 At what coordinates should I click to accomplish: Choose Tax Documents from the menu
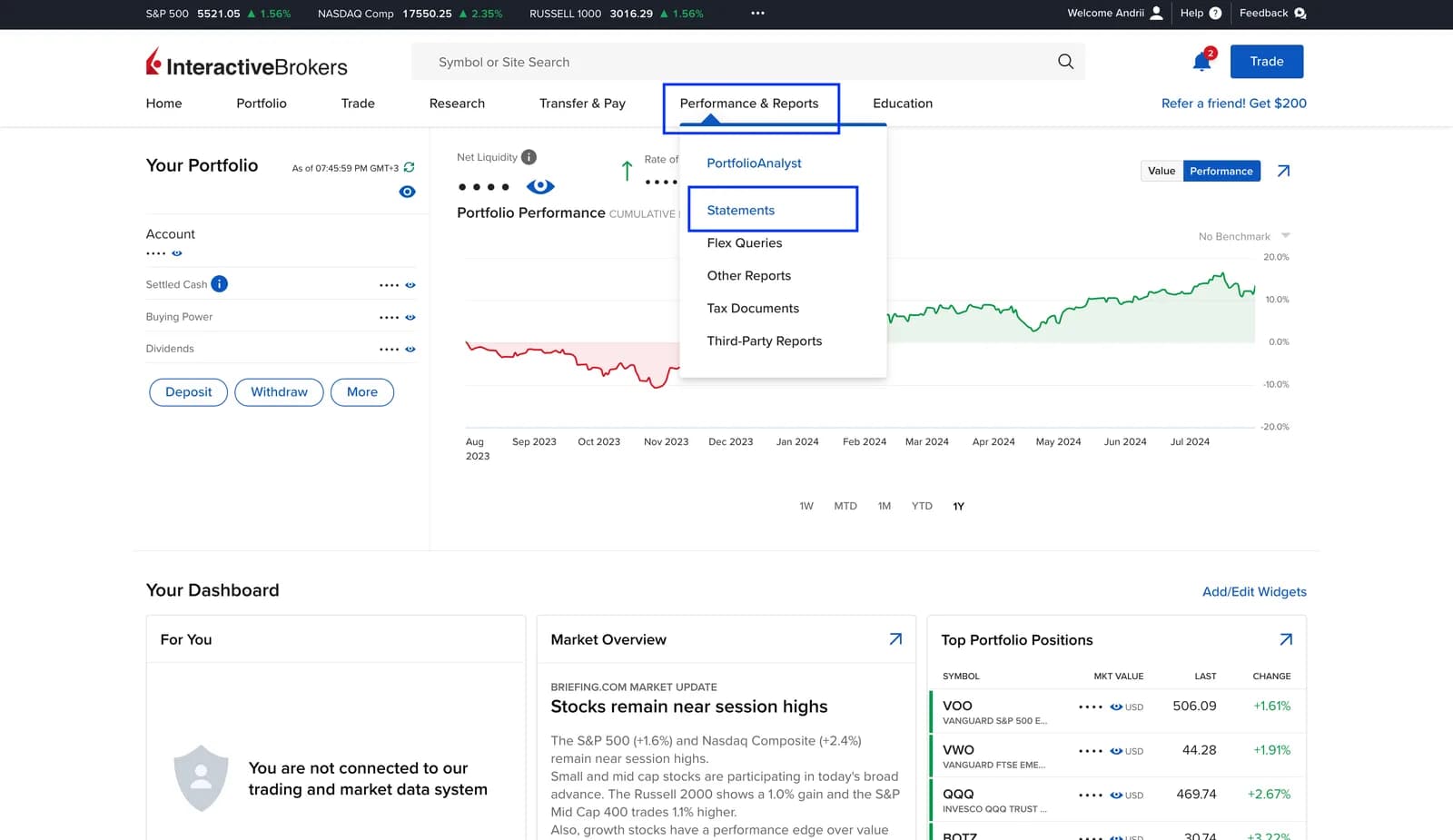click(x=753, y=308)
